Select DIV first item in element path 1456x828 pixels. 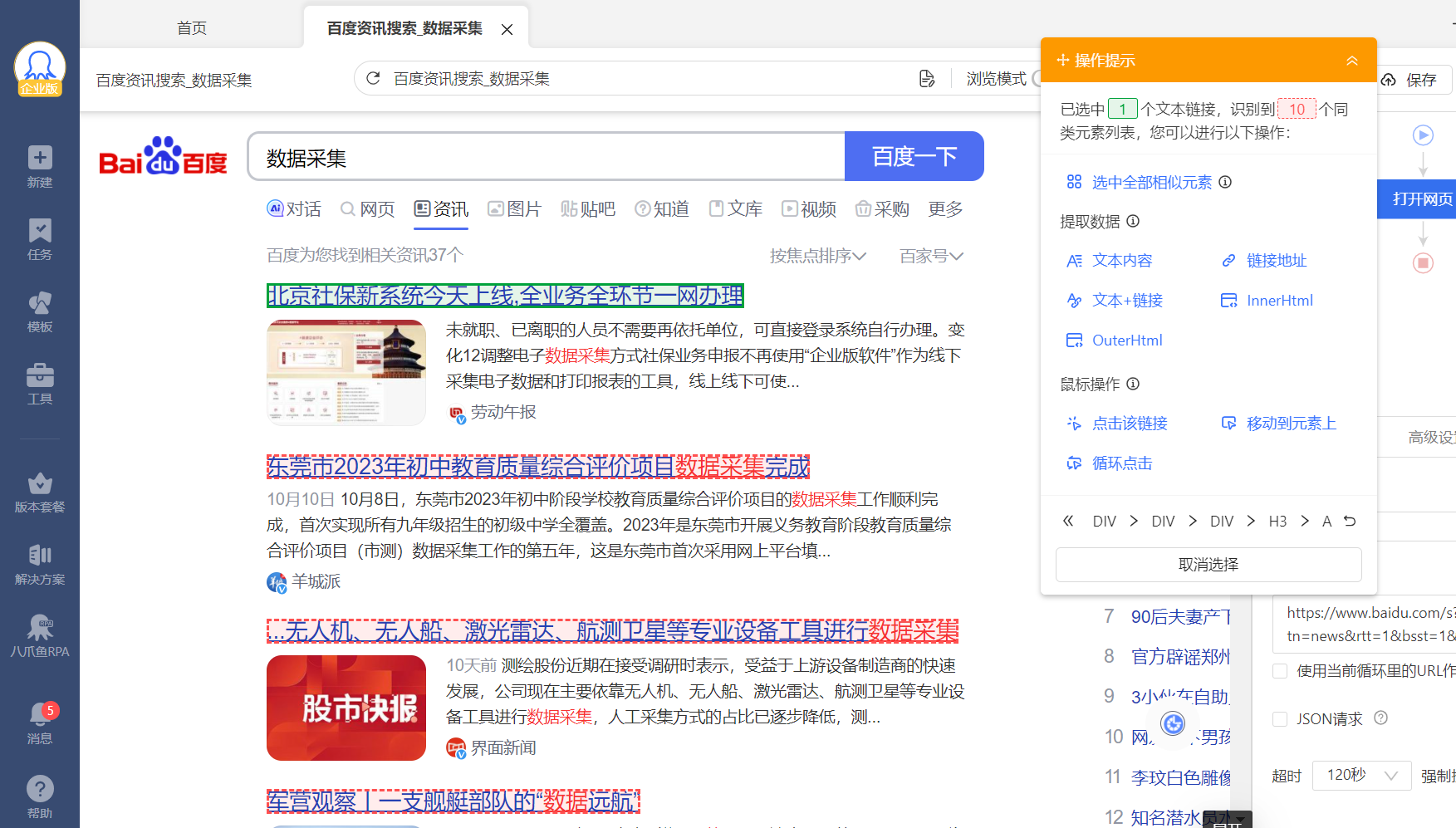pos(1104,521)
